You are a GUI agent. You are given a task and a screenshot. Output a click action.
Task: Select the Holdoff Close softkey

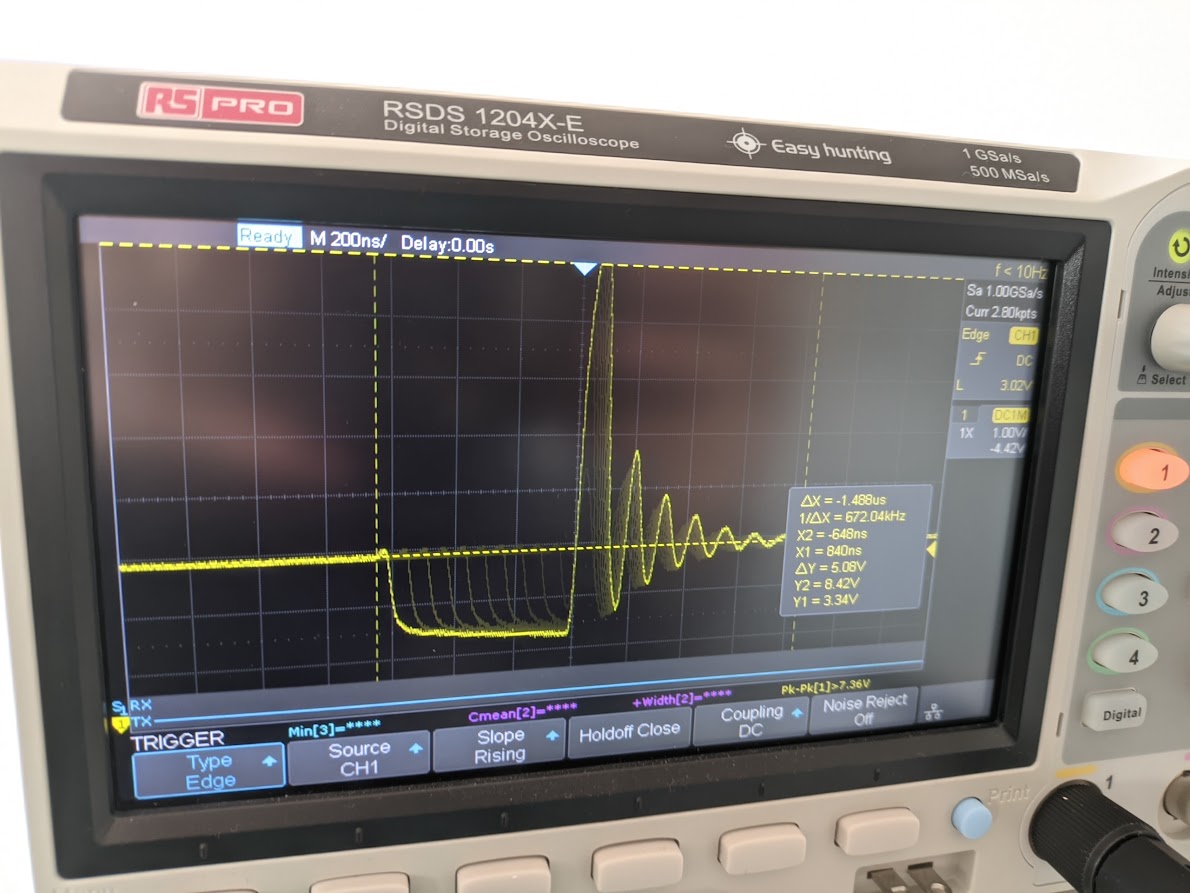[629, 731]
